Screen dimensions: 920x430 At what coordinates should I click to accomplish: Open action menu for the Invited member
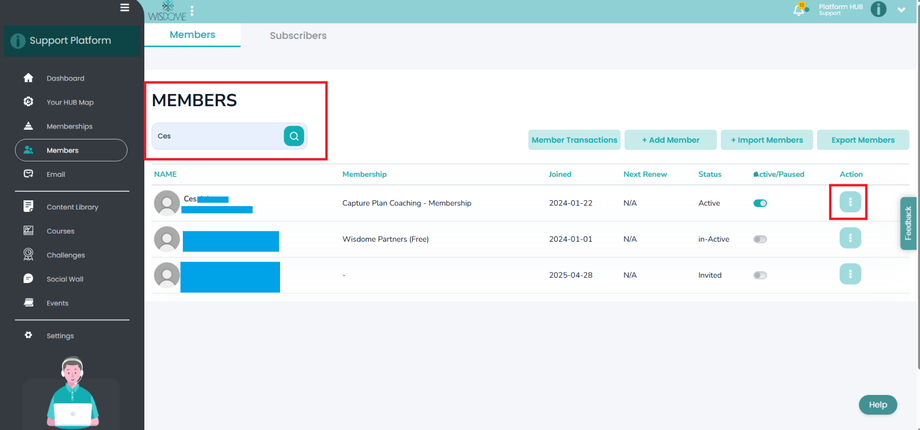850,274
